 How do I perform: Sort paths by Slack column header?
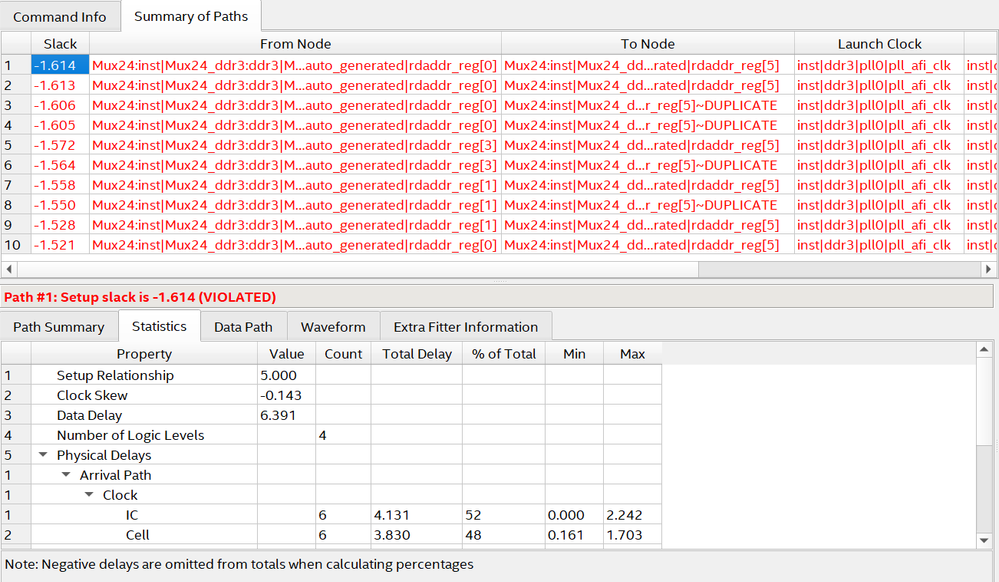click(60, 44)
